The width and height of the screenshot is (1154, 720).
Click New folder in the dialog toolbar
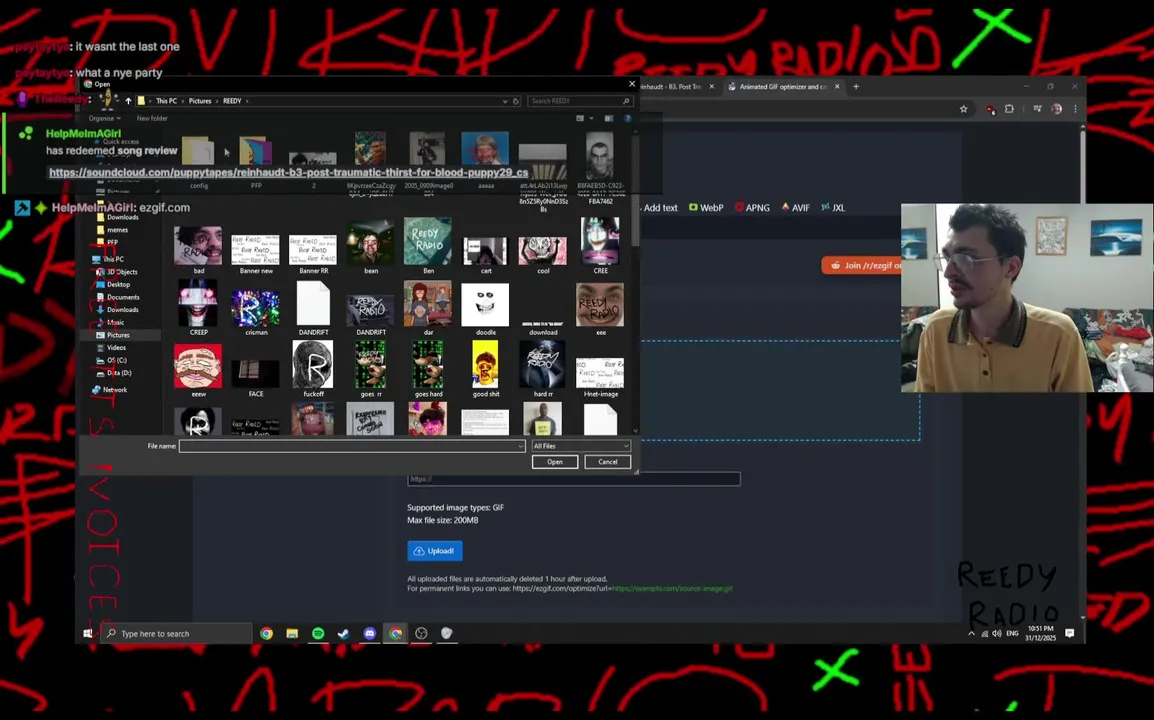tap(152, 119)
